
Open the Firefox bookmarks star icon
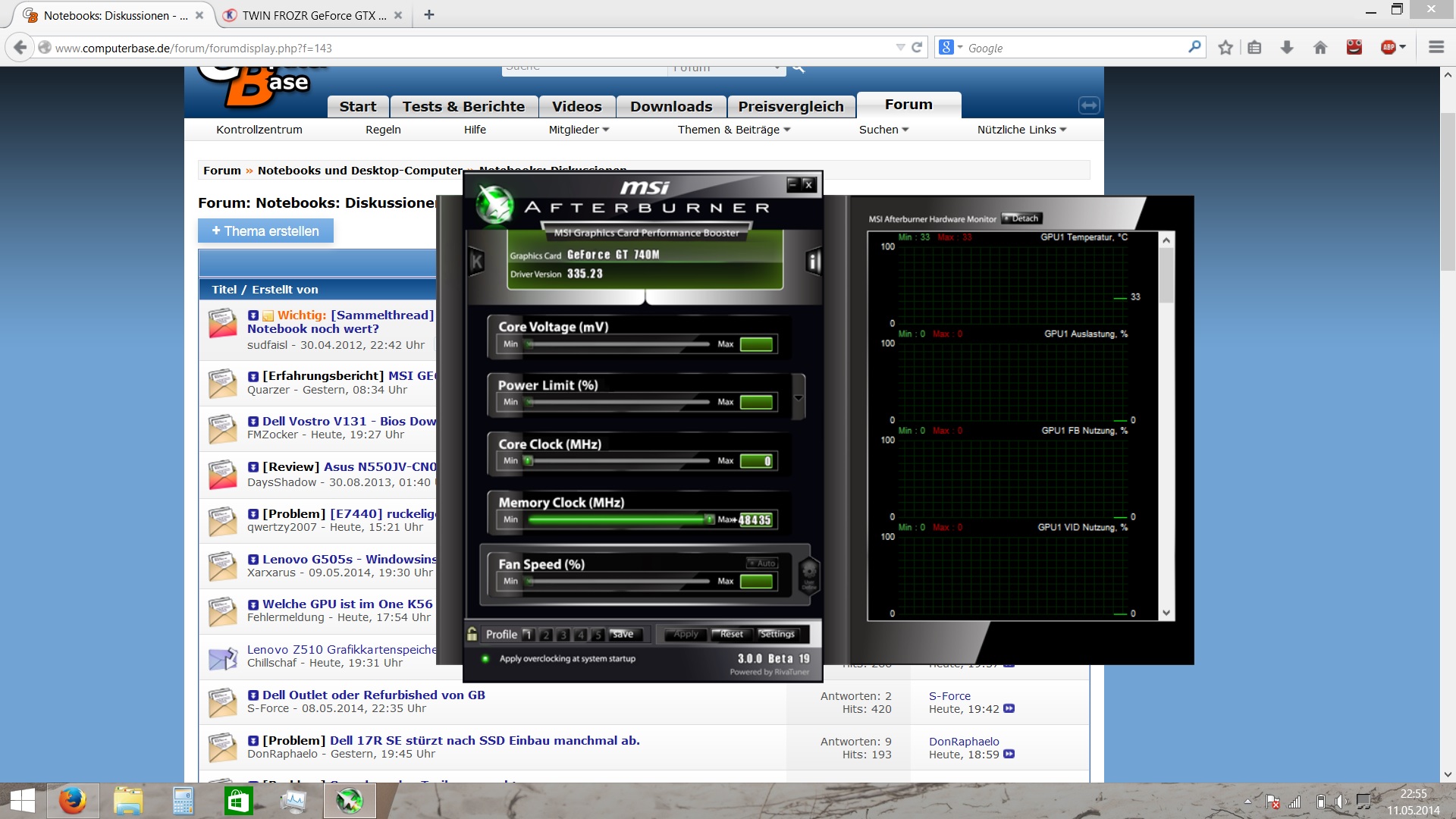click(1225, 48)
